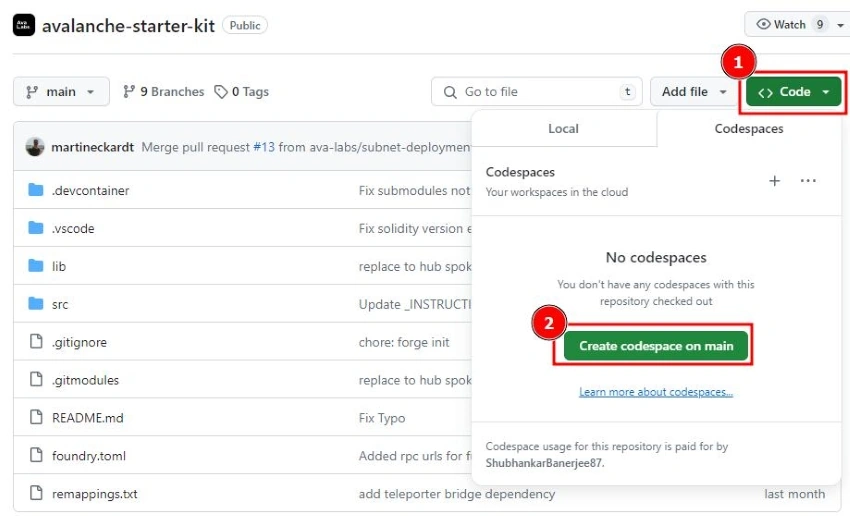This screenshot has height=516, width=850.
Task: Open 'add teleporter bridge dependency' commit message
Action: point(457,494)
